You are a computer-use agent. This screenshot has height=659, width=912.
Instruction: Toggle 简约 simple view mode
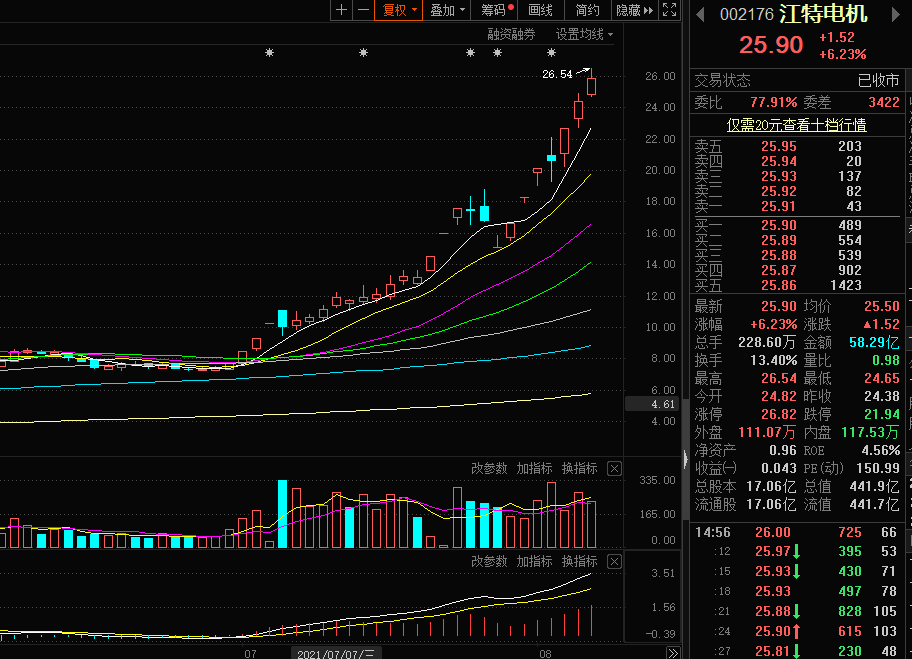[x=588, y=10]
